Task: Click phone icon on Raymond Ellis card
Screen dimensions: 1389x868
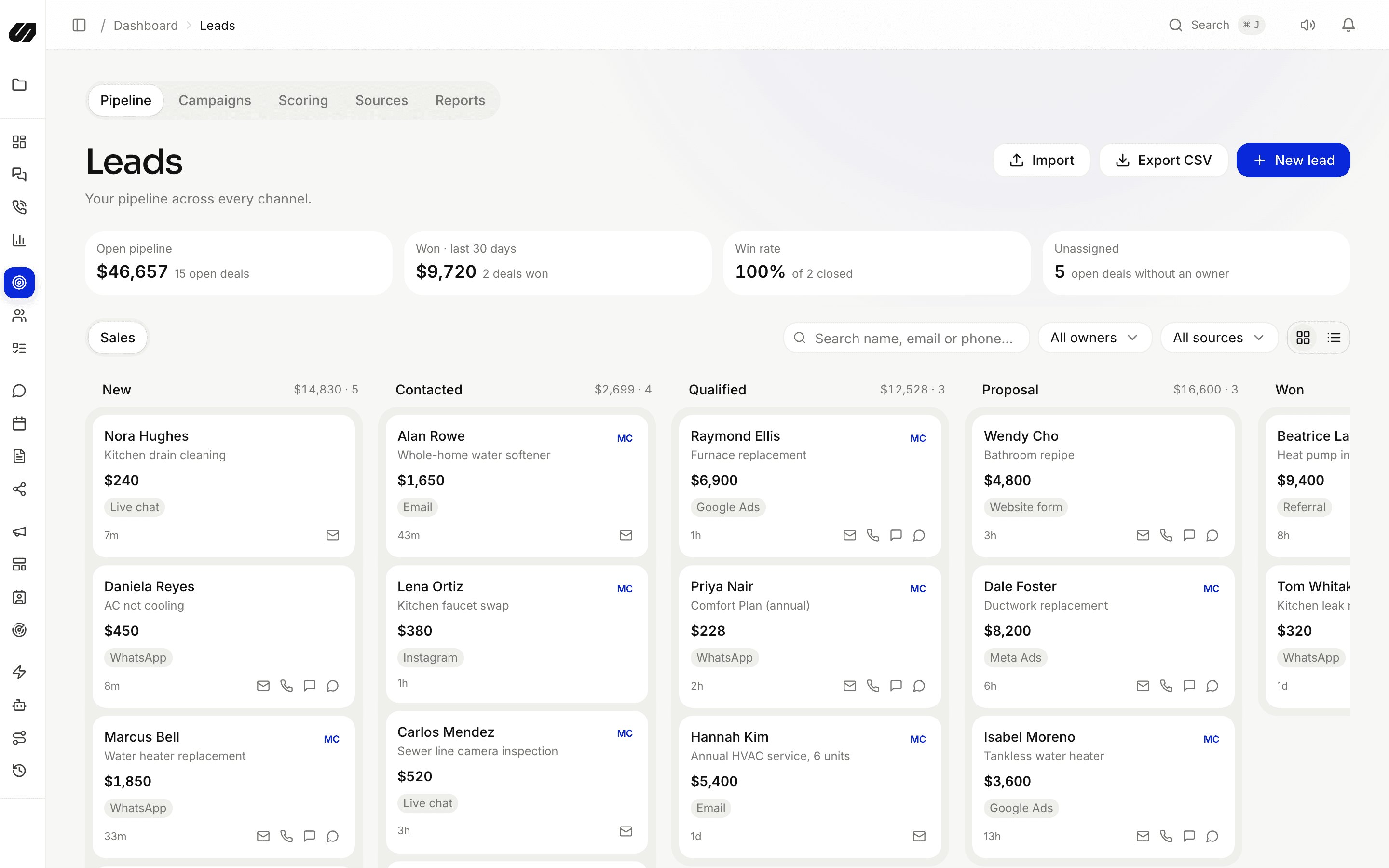Action: click(873, 535)
